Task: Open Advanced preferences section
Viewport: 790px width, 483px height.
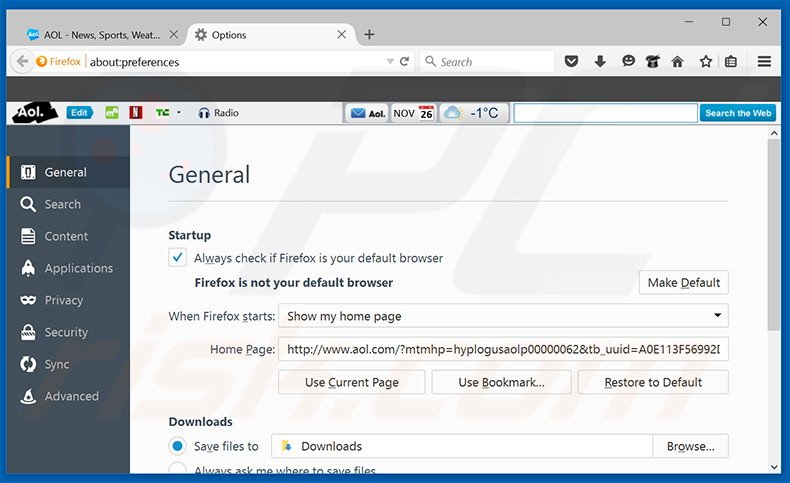Action: click(68, 396)
